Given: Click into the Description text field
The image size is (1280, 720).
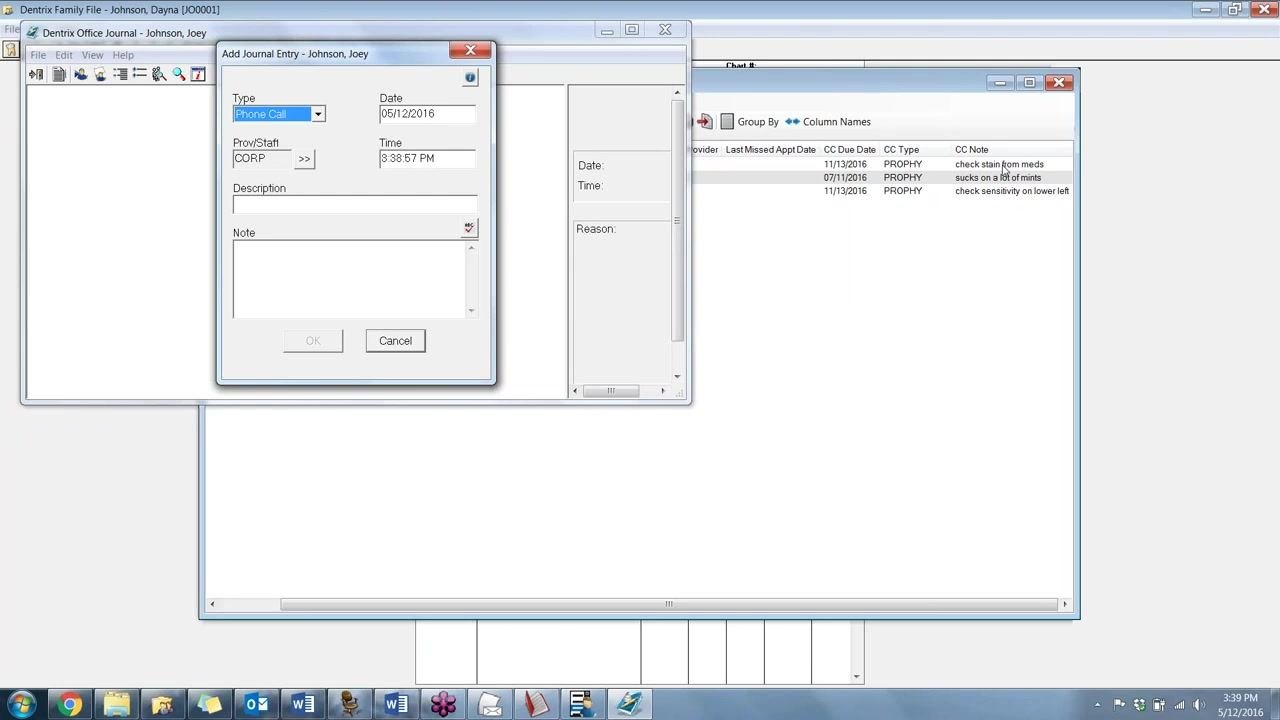Looking at the screenshot, I should 355,205.
